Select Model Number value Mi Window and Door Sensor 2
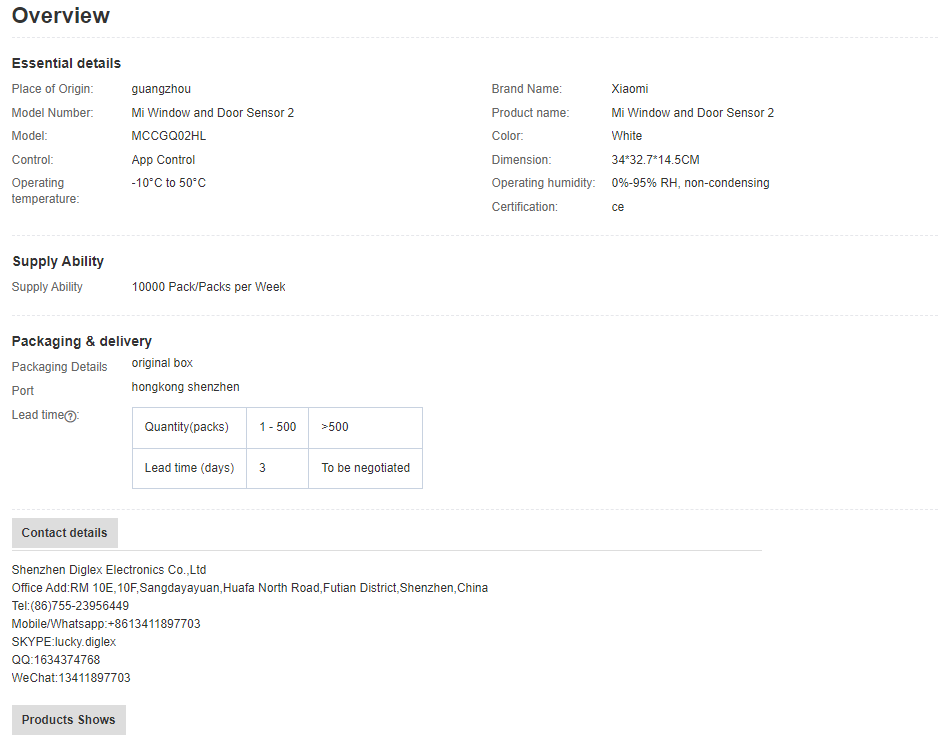 click(x=213, y=113)
